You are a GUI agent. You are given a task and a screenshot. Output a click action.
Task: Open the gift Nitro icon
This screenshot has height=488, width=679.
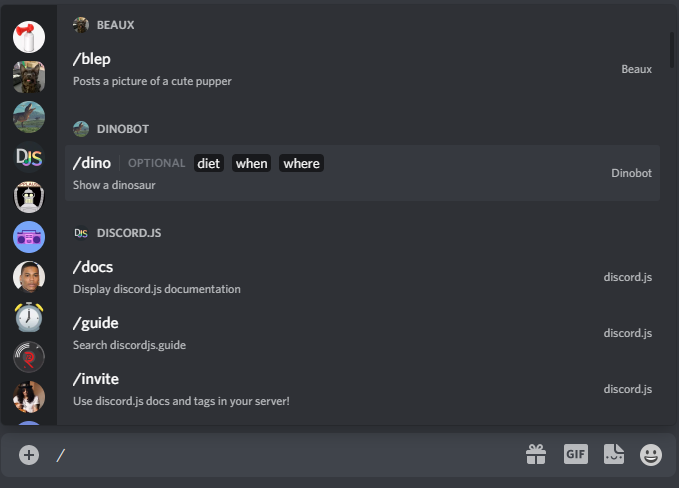536,455
